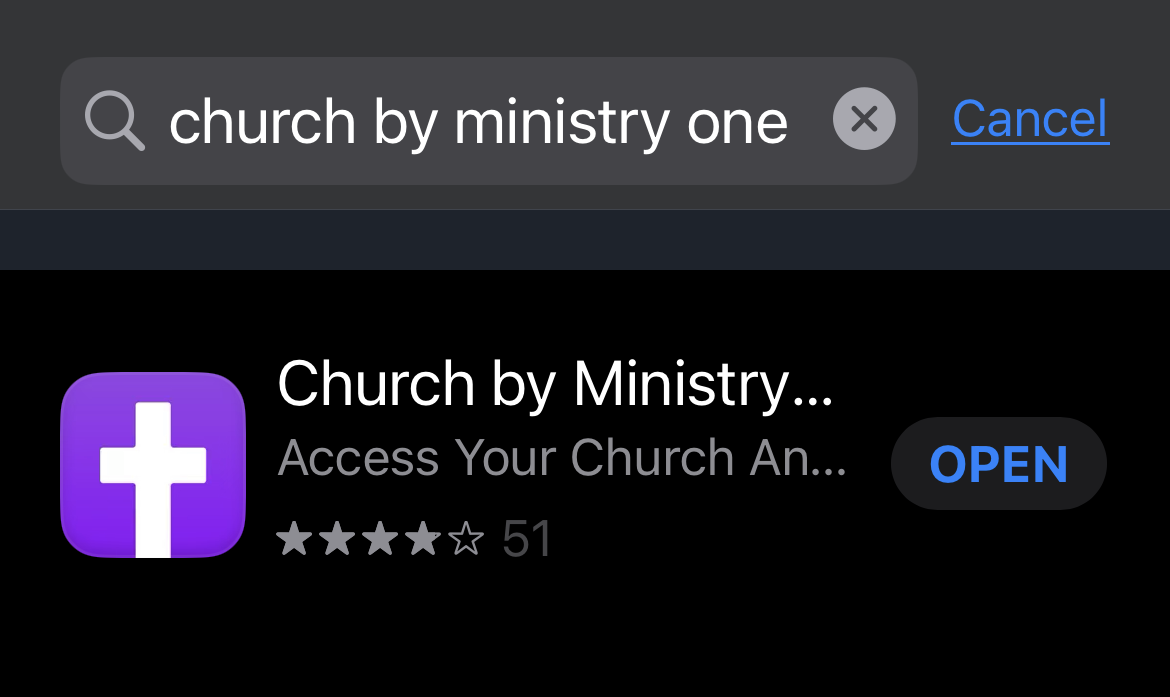Click the word "ministry" in search query
Viewport: 1170px width, 697px height.
point(558,122)
